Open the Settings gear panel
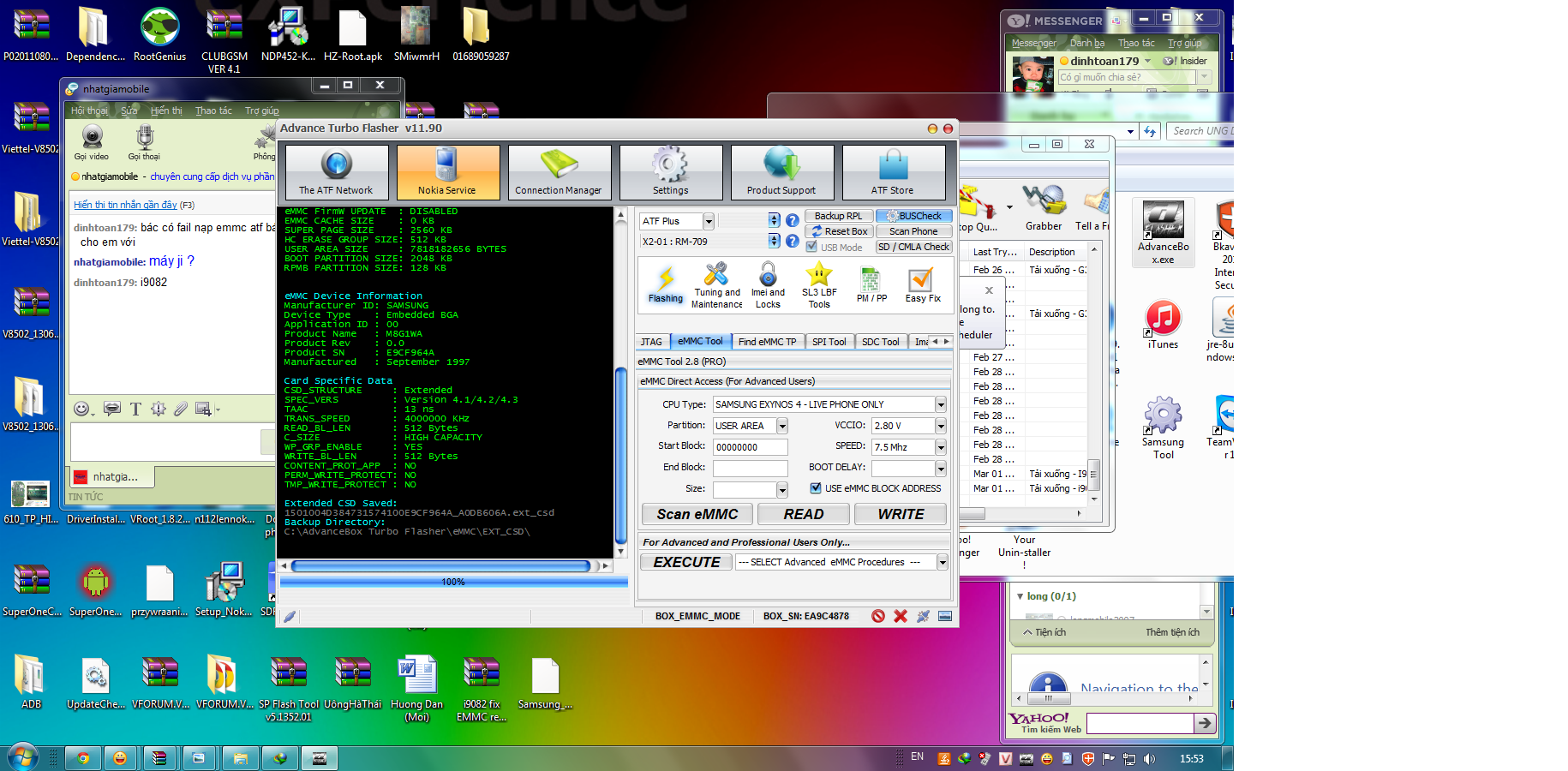The height and width of the screenshot is (771, 1568). click(671, 172)
